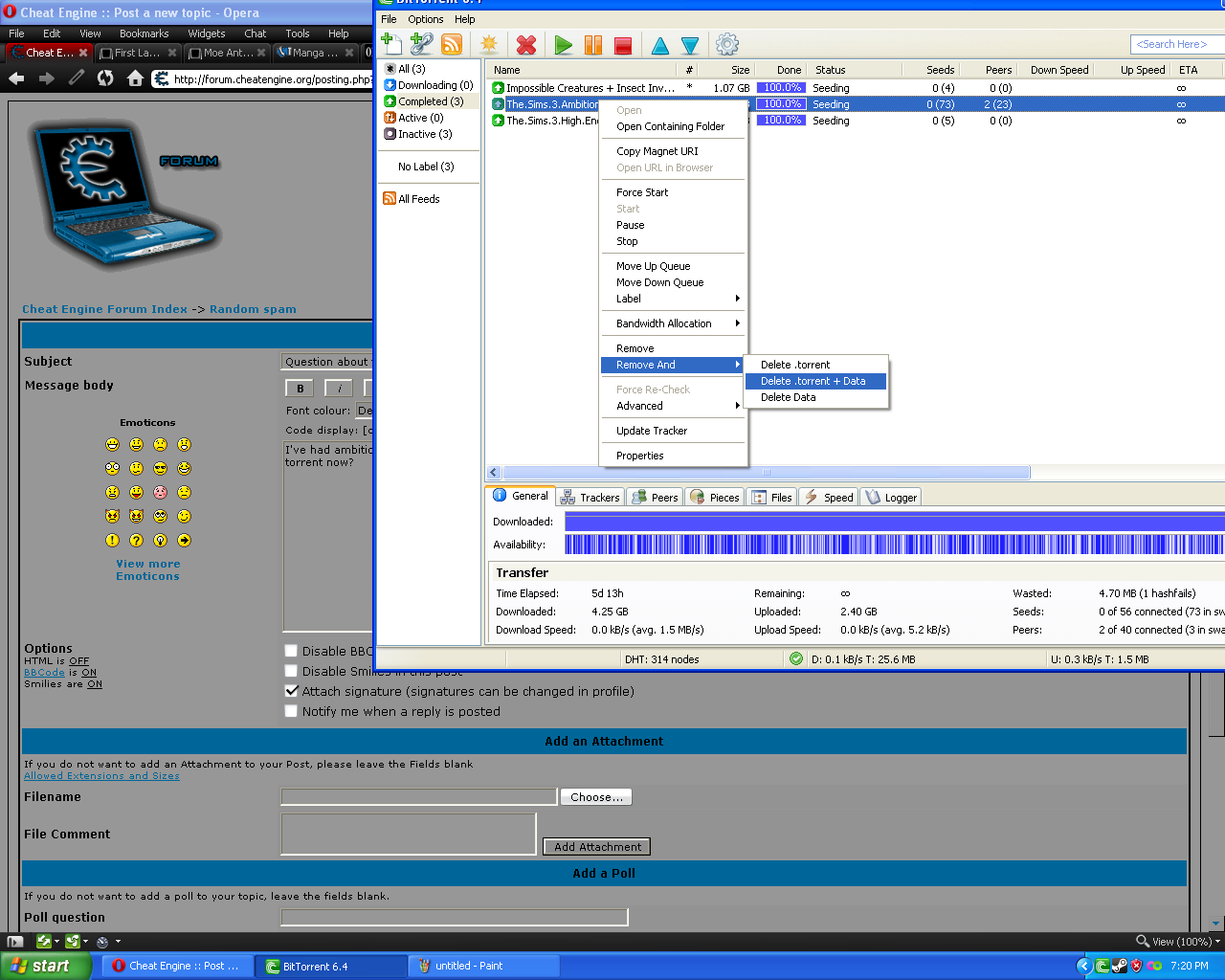The image size is (1225, 980).
Task: Click the Cheat Engine laptop forum logo
Action: tap(125, 195)
